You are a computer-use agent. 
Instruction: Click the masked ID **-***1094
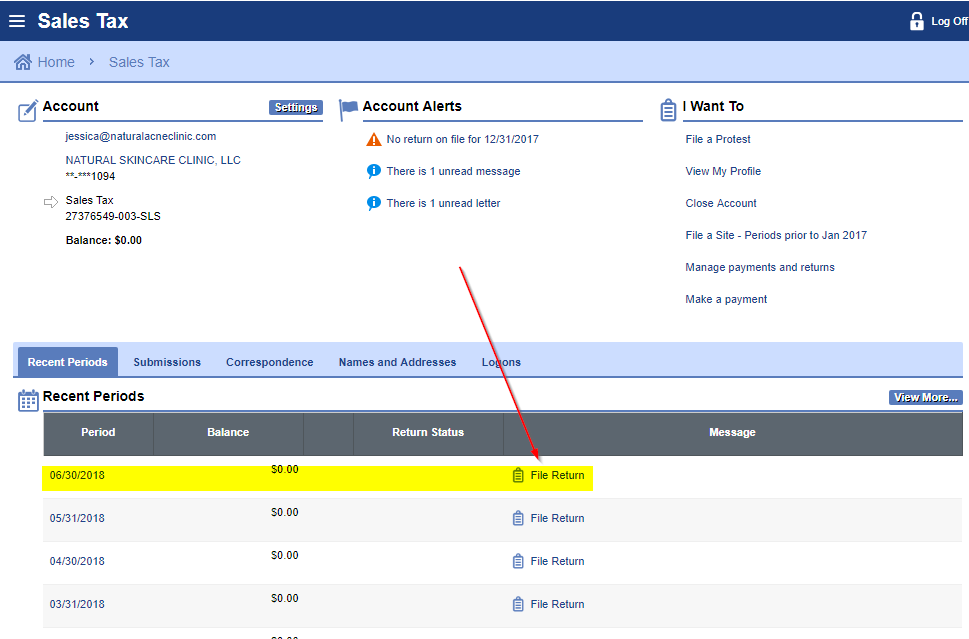click(x=90, y=176)
